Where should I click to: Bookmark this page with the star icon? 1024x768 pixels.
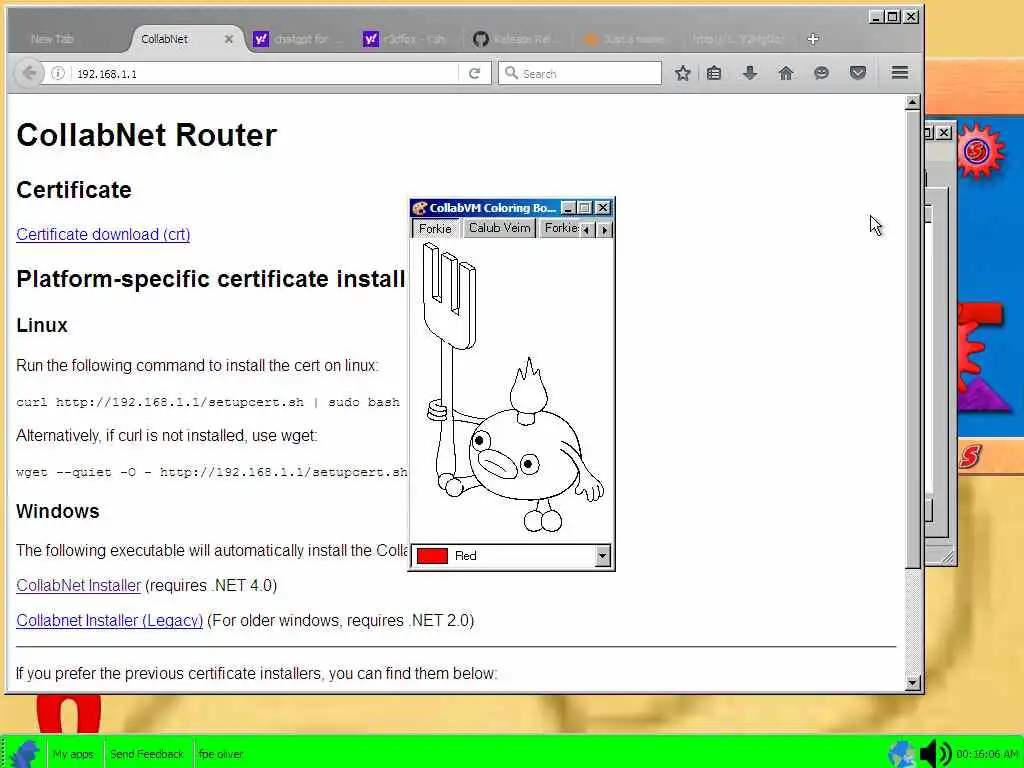click(x=682, y=73)
